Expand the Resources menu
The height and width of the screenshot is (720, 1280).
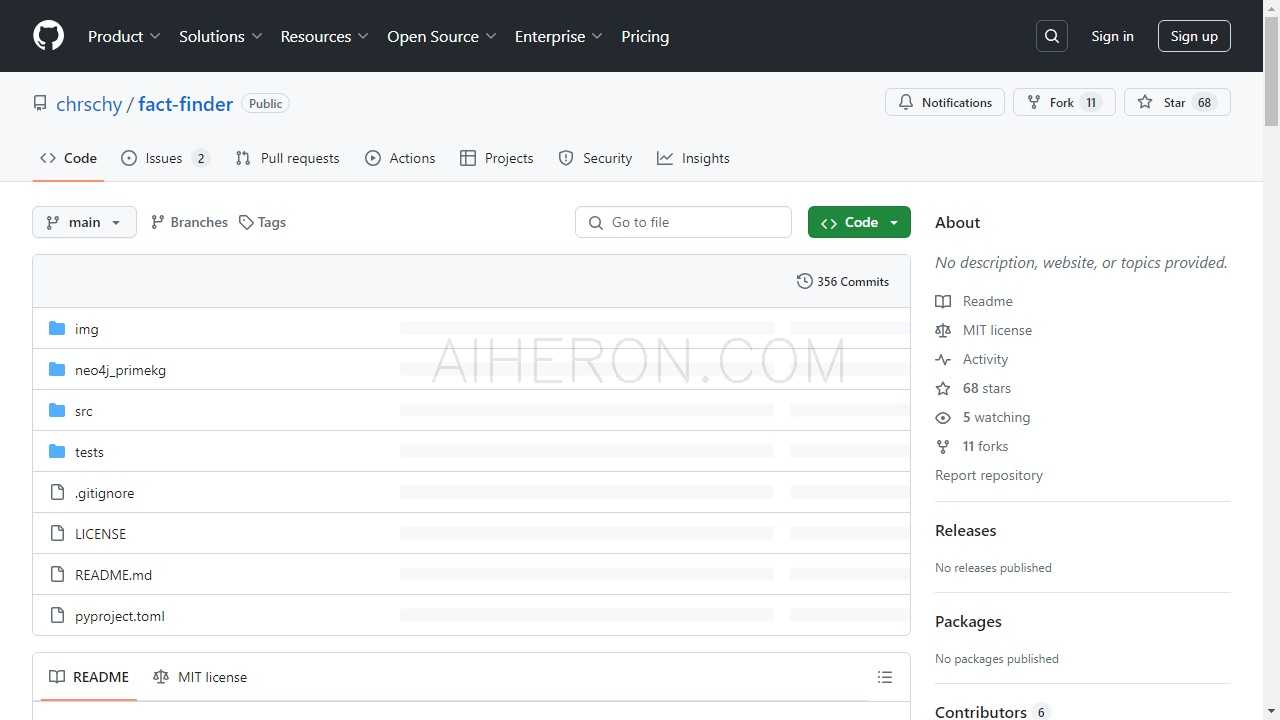pos(325,36)
